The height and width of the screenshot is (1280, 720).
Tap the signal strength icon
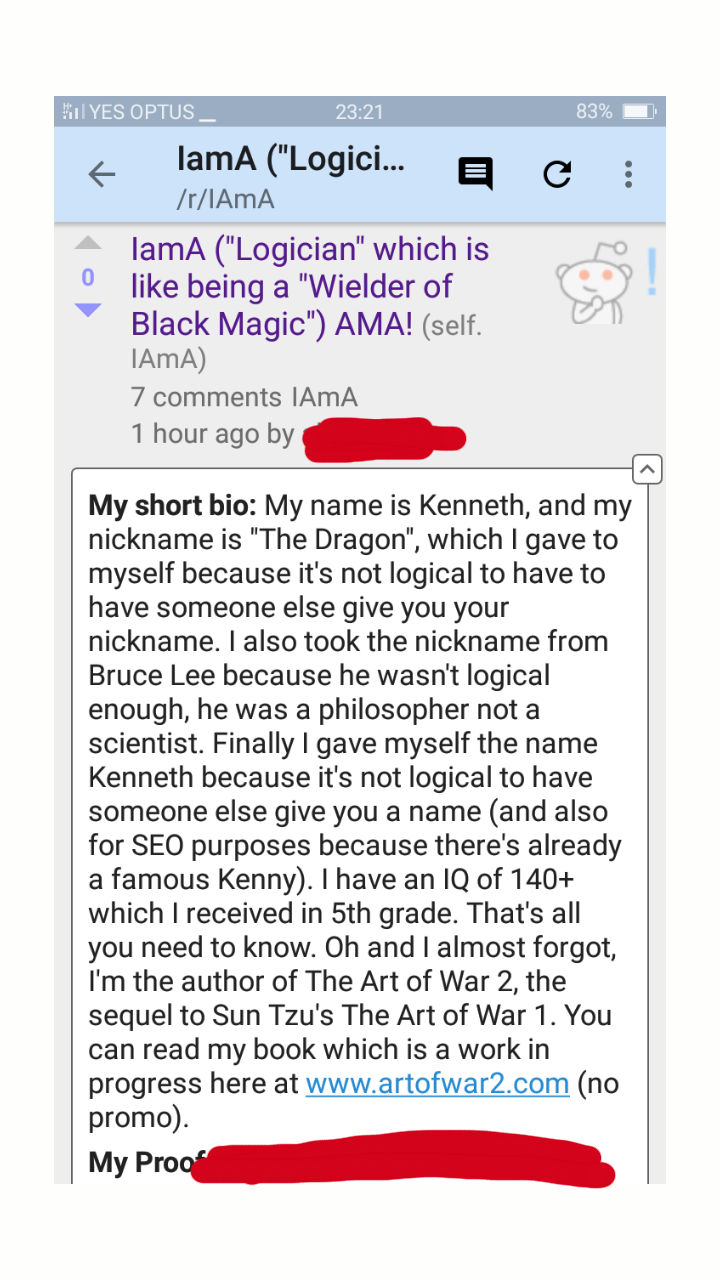[x=72, y=112]
